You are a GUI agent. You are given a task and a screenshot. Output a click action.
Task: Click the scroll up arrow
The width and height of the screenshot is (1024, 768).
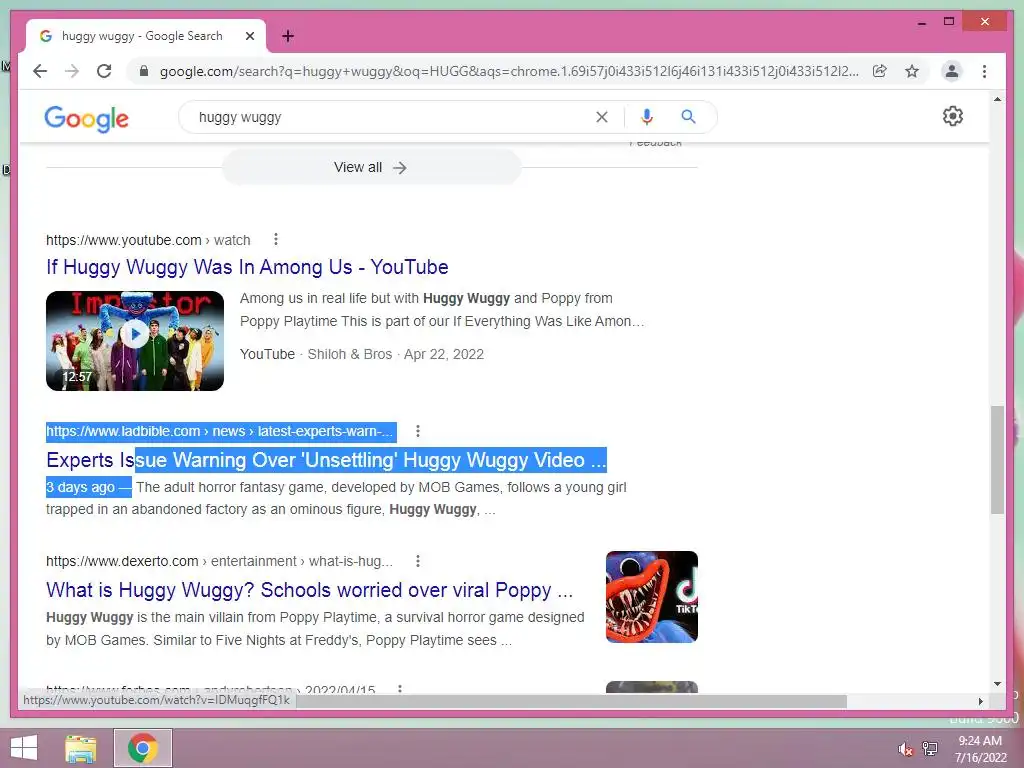click(997, 99)
